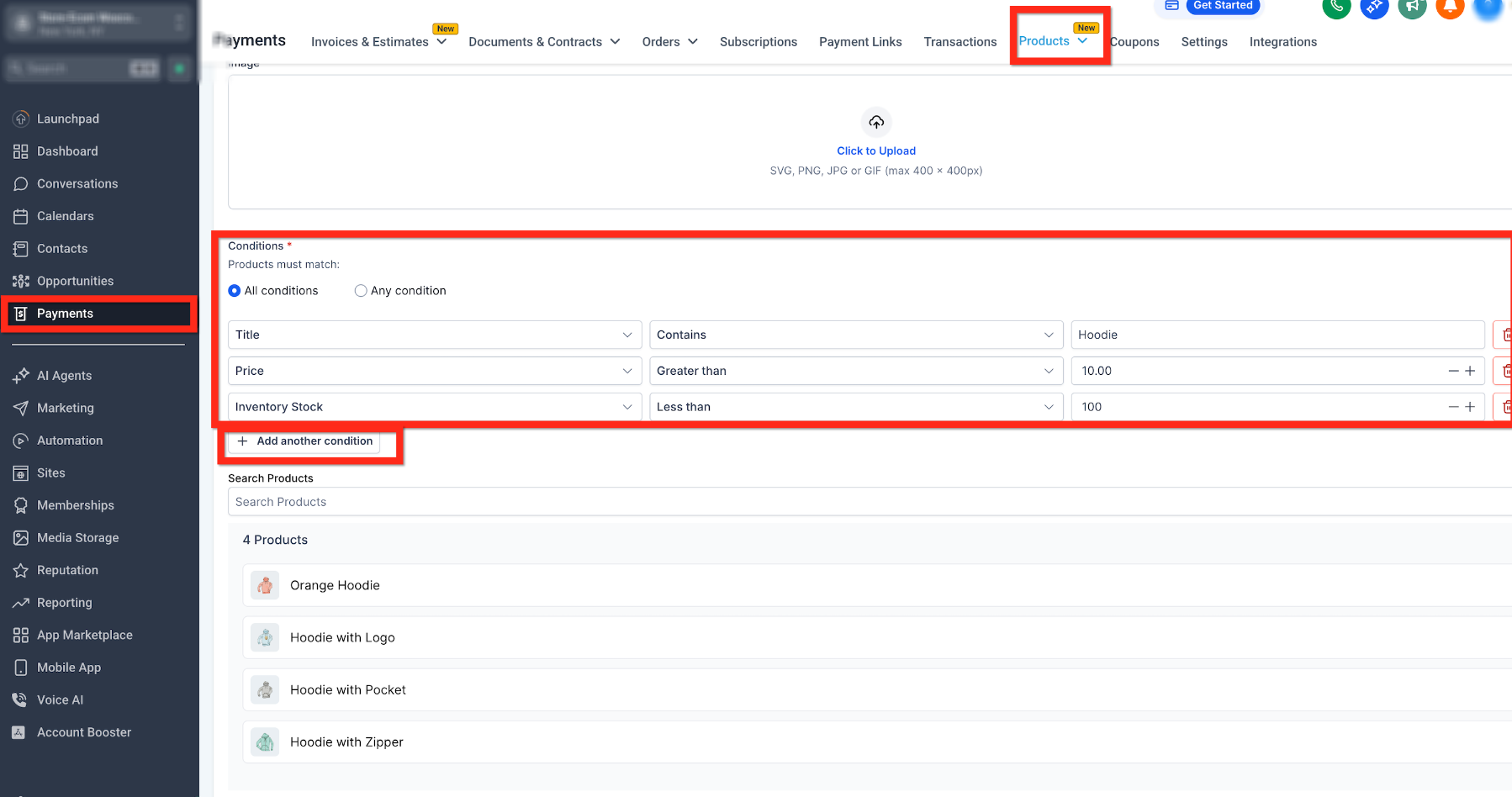The width and height of the screenshot is (1512, 797).
Task: Open the AI Agents section
Action: click(64, 376)
